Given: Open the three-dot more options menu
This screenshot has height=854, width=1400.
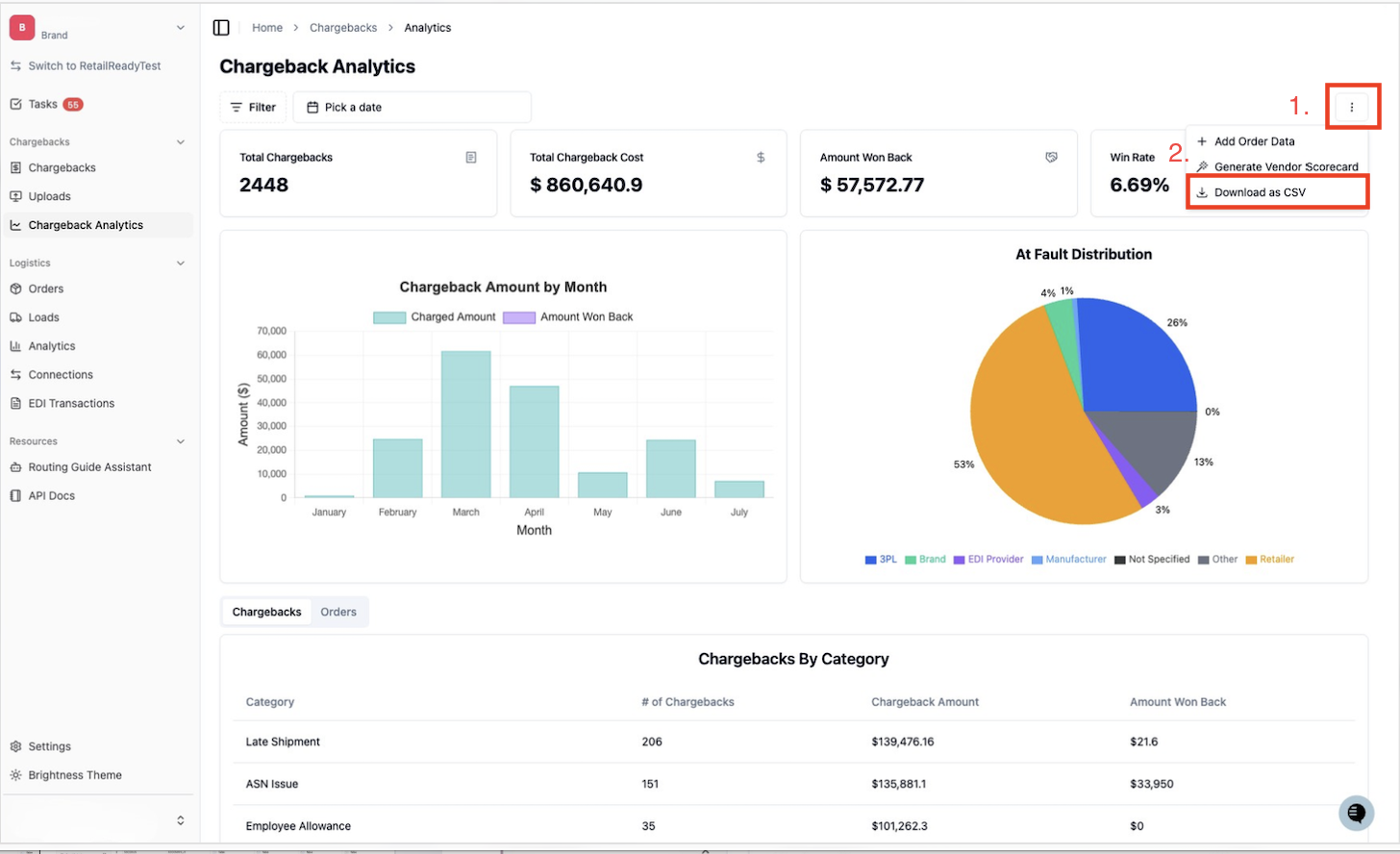Looking at the screenshot, I should [1352, 107].
